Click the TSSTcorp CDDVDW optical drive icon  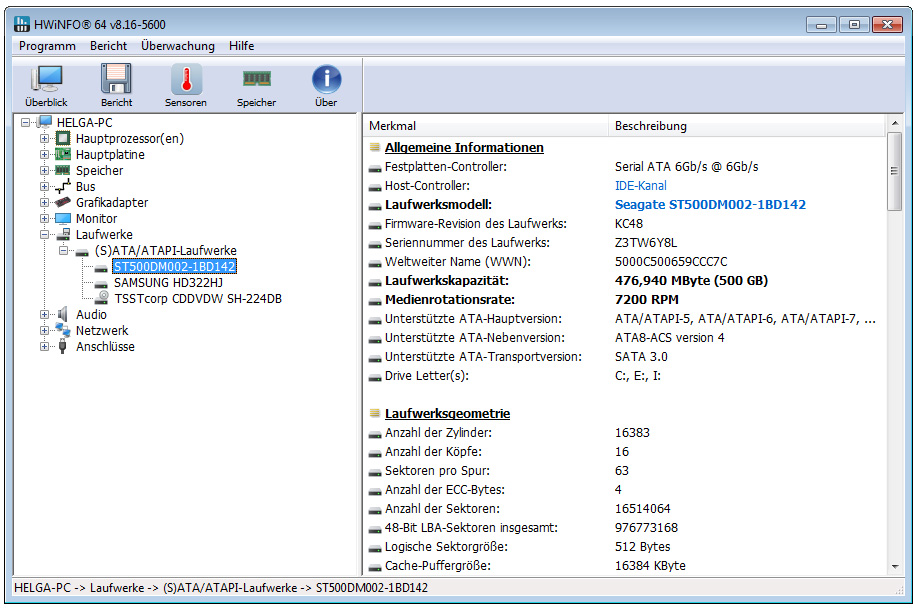point(103,299)
